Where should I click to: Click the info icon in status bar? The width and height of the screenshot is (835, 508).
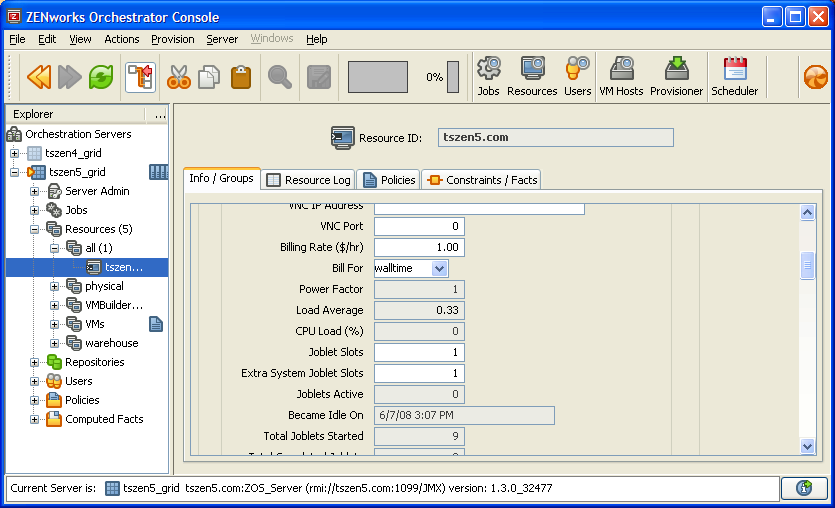pyautogui.click(x=804, y=488)
